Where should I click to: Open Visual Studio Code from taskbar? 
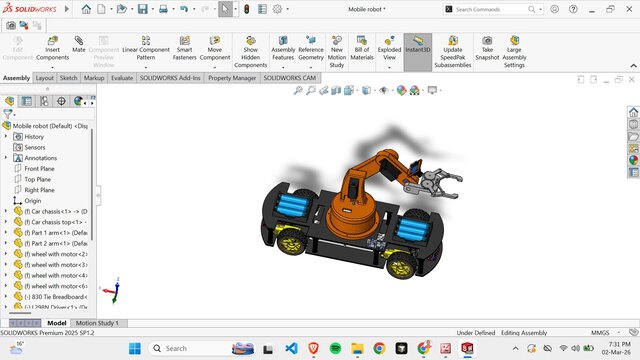[291, 349]
